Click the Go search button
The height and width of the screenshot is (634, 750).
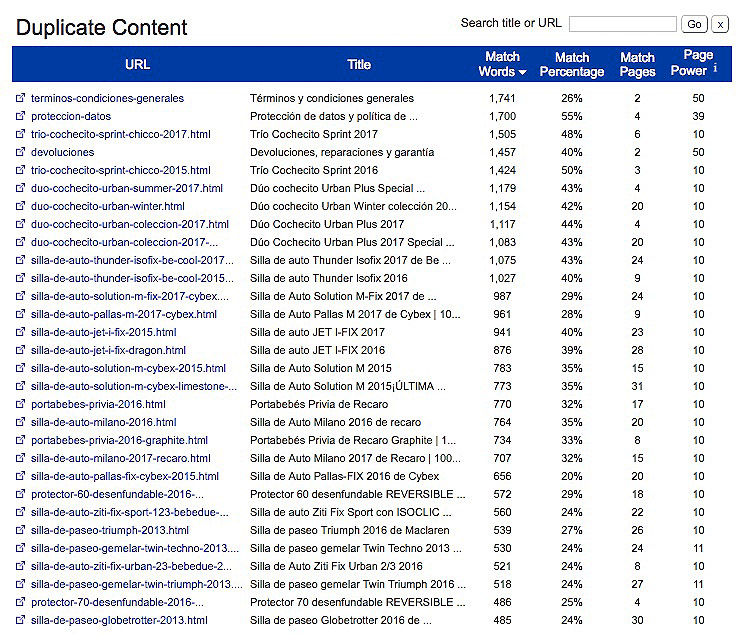tap(694, 24)
